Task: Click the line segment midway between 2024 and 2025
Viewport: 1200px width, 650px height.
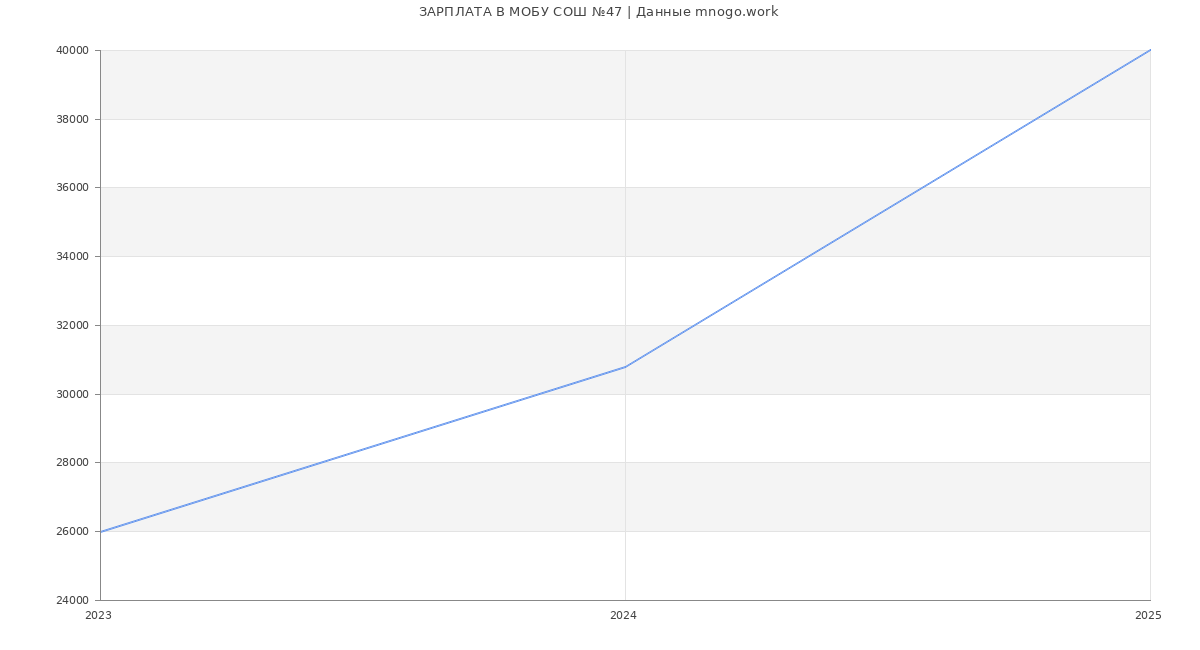Action: point(888,208)
